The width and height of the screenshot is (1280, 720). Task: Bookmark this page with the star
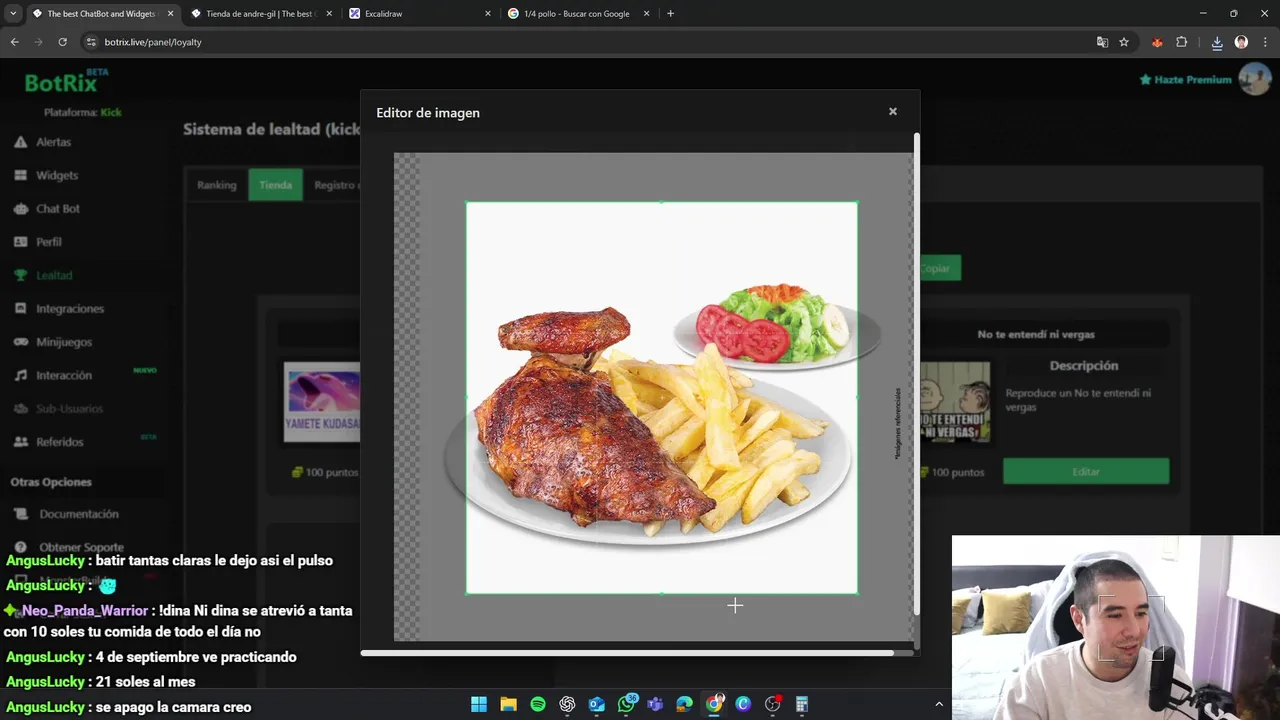[x=1124, y=42]
